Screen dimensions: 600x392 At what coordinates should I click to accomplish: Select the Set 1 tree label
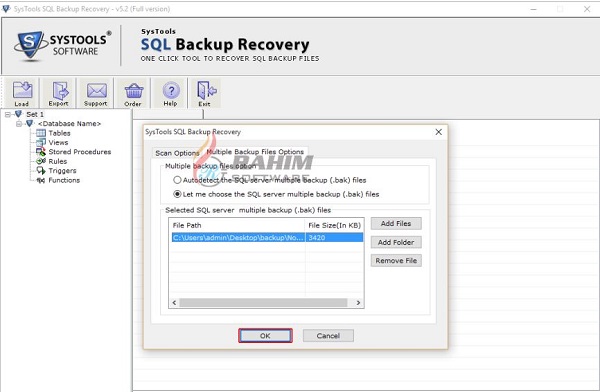pos(35,114)
